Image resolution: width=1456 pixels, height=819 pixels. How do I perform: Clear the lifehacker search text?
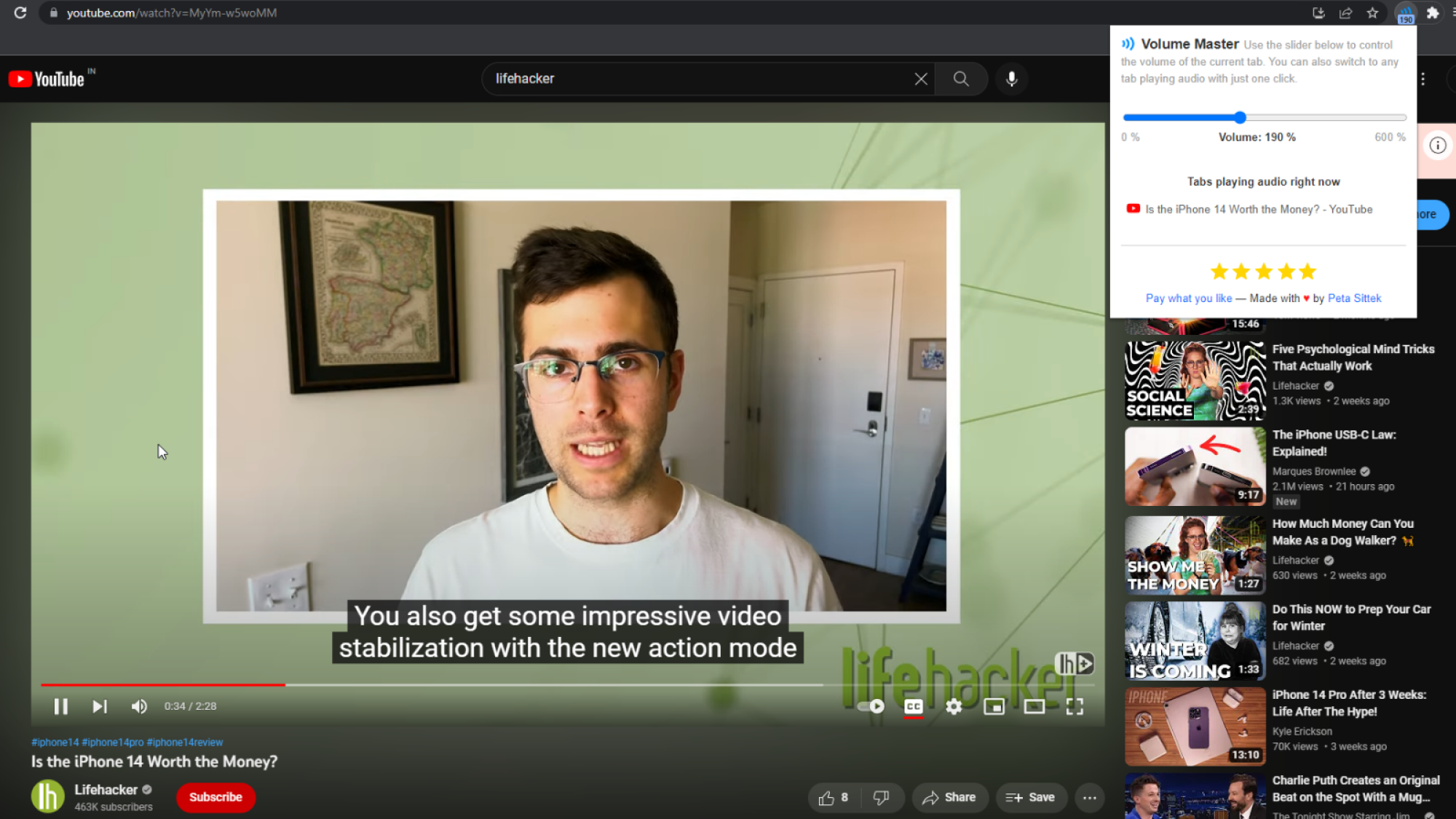(x=921, y=79)
